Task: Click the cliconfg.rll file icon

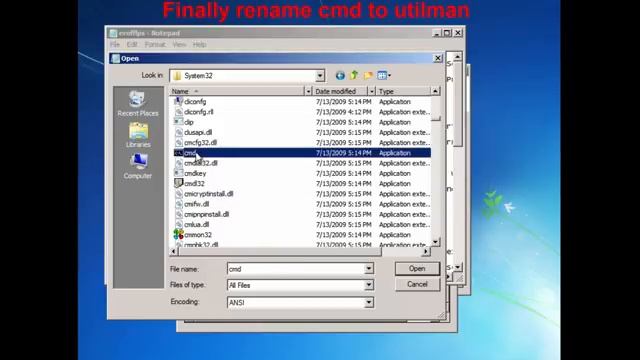Action: pos(178,111)
